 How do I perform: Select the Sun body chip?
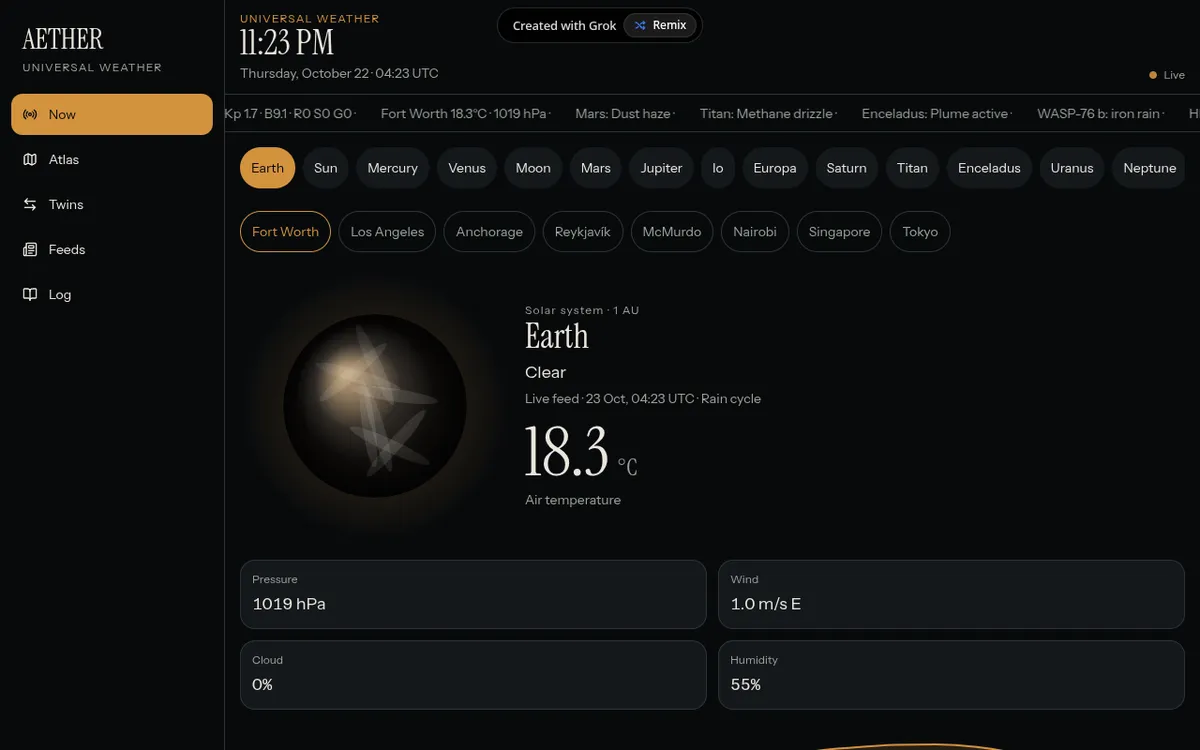click(x=326, y=168)
